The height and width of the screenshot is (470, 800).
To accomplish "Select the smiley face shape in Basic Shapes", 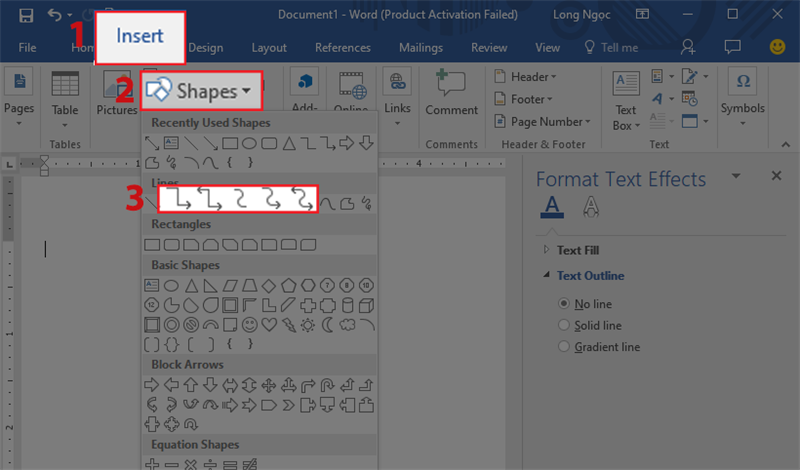I will [248, 325].
